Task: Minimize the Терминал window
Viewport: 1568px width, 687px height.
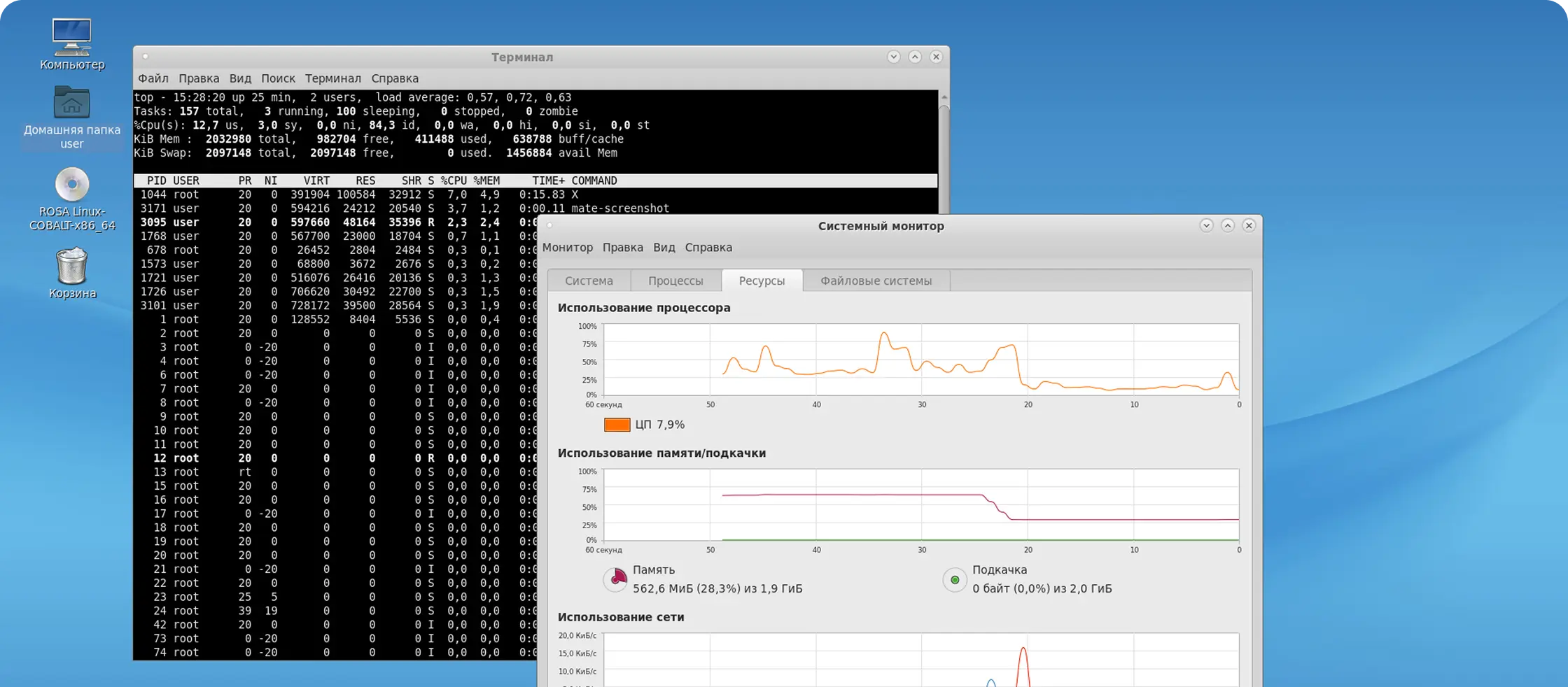Action: (893, 57)
